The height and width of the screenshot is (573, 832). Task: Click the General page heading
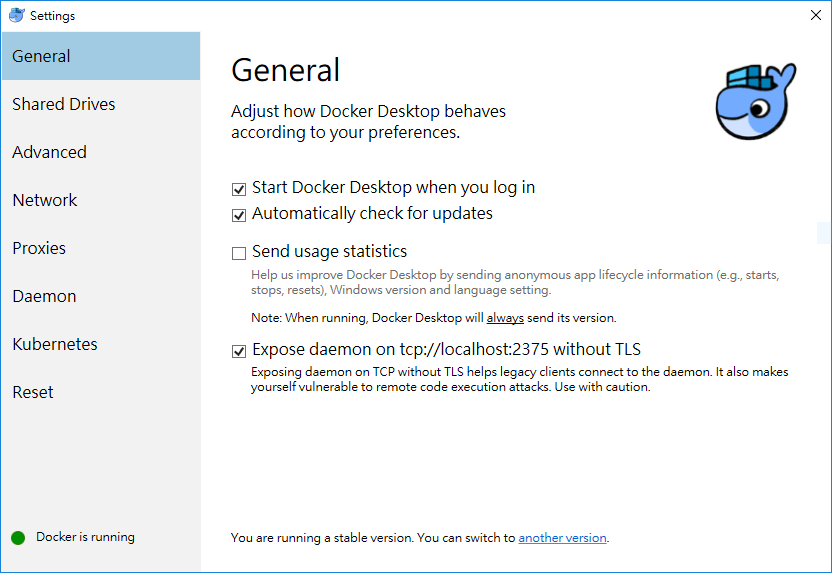(285, 70)
